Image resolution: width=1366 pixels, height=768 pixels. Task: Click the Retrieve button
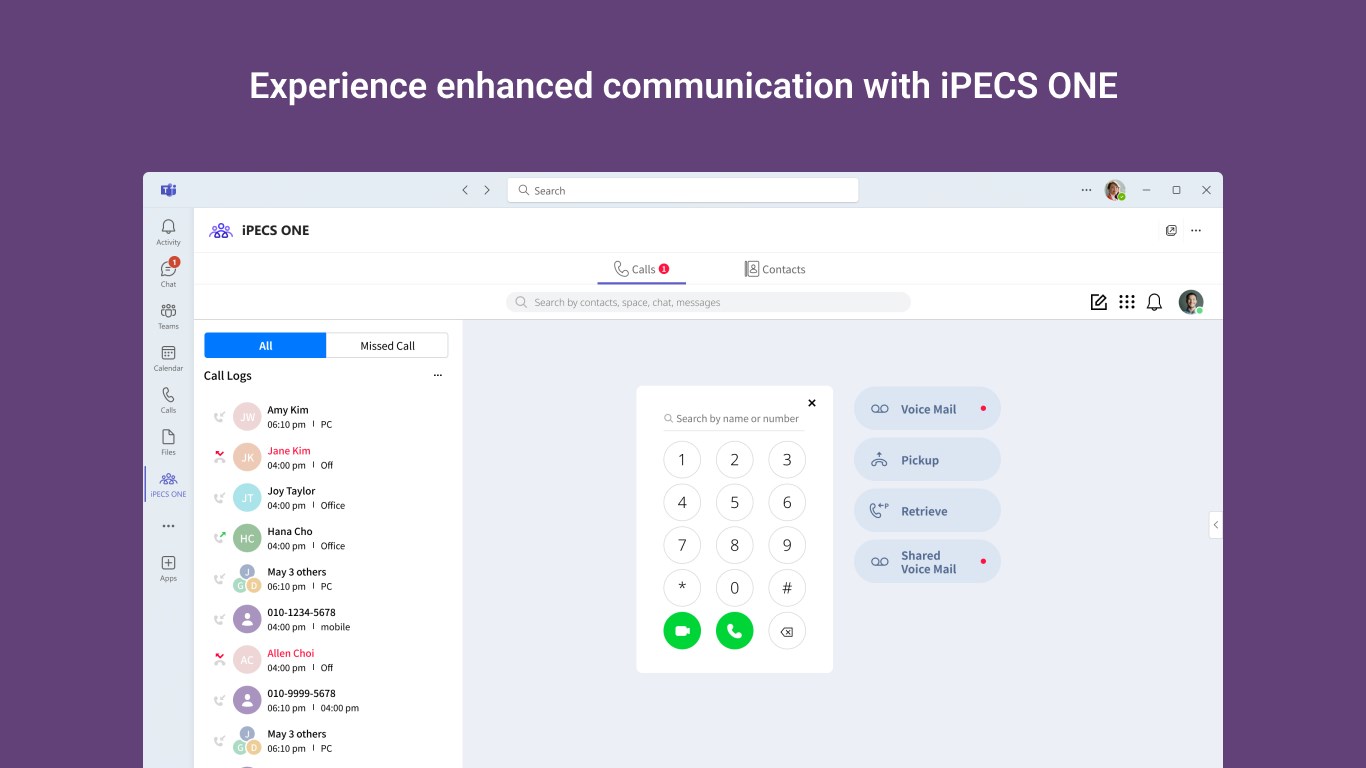tap(927, 511)
